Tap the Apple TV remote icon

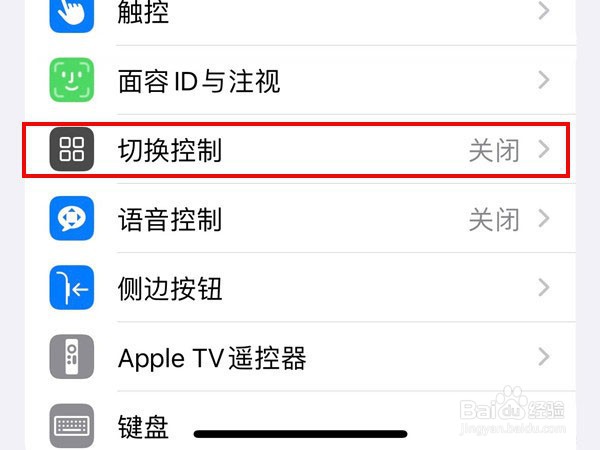click(72, 357)
